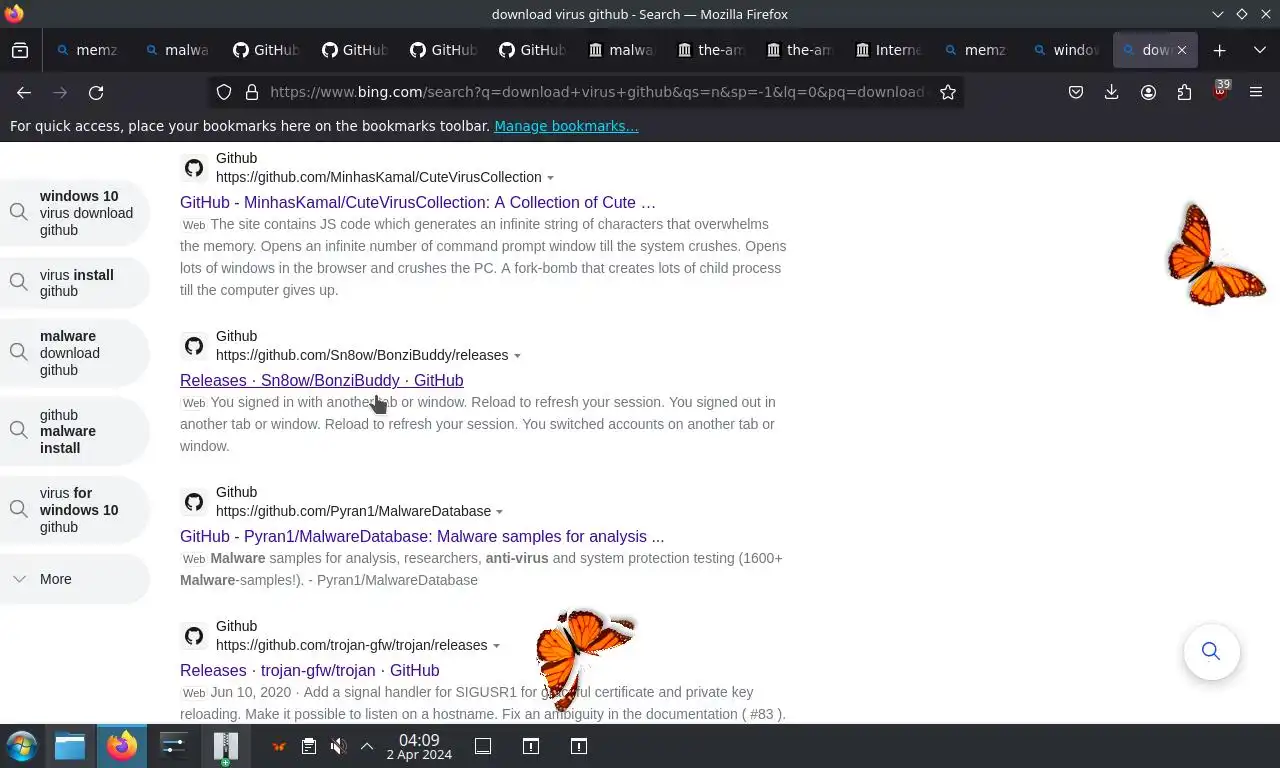Screen dimensions: 1280x768
Task: Expand caret beside CuteVirusCollection URL
Action: 550,178
